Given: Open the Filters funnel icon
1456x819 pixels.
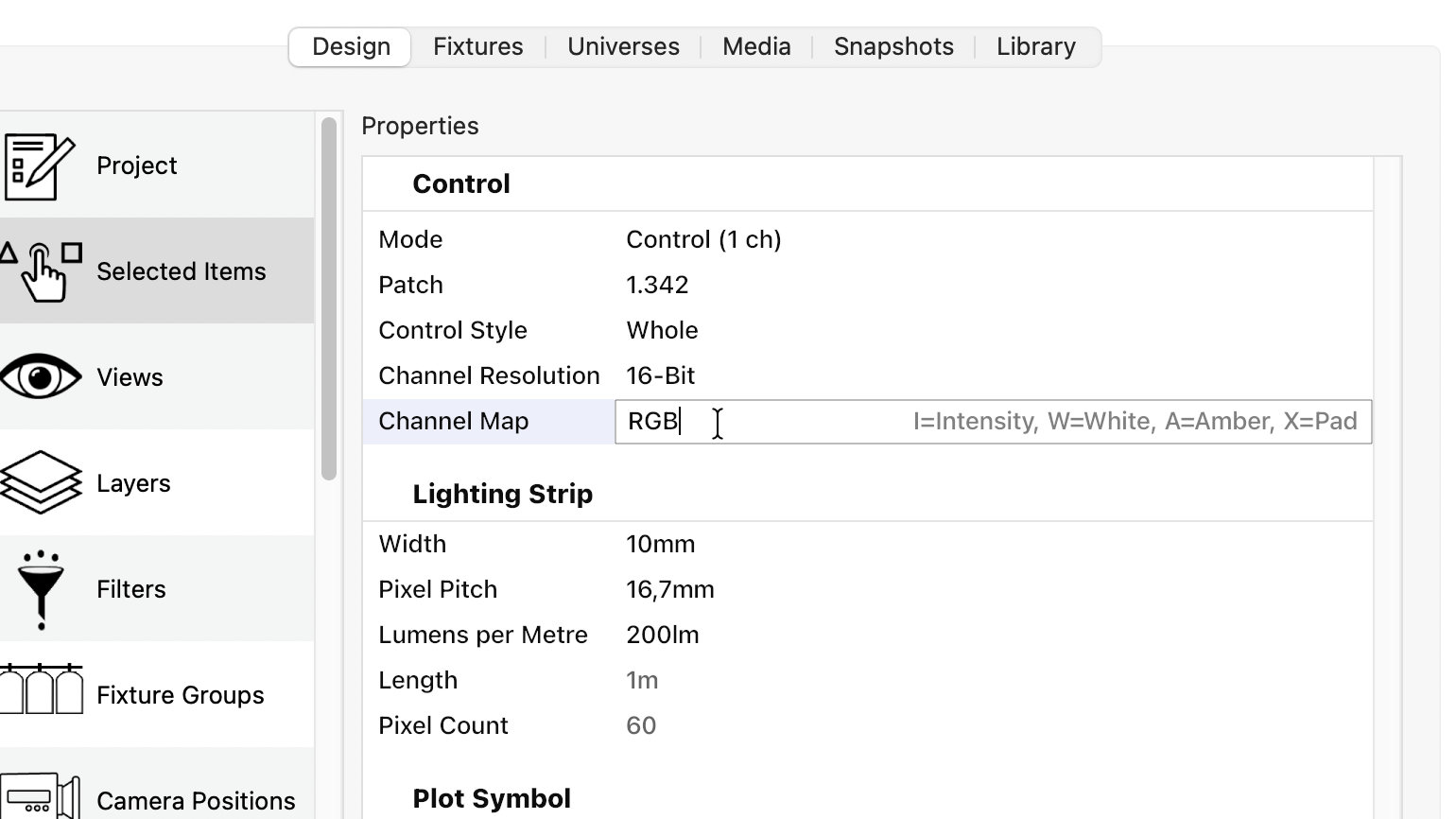Looking at the screenshot, I should pyautogui.click(x=41, y=588).
